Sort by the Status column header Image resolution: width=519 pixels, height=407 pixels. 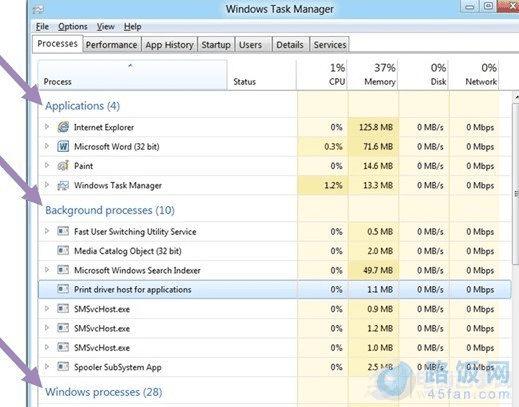click(262, 75)
